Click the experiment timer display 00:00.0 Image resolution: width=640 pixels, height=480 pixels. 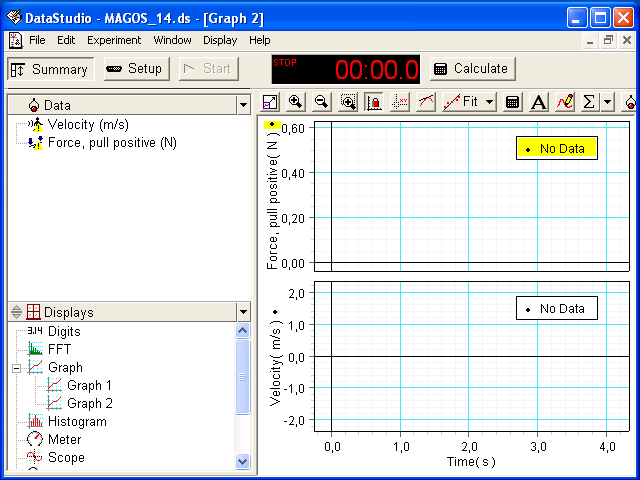pos(346,69)
